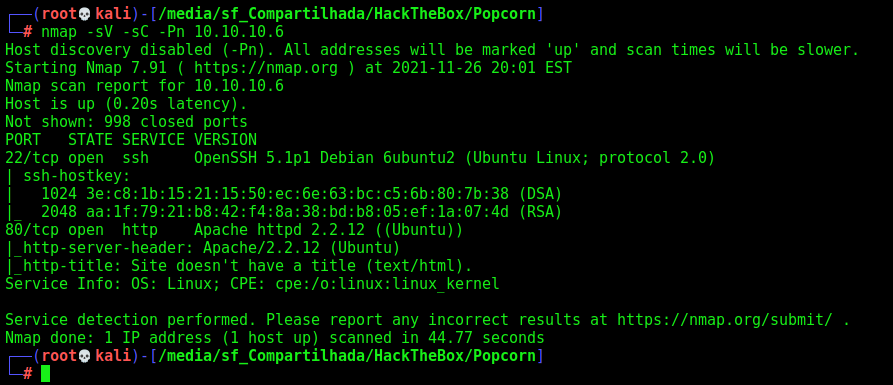This screenshot has width=893, height=385.
Task: Click the Nmap done summary line
Action: tap(275, 338)
